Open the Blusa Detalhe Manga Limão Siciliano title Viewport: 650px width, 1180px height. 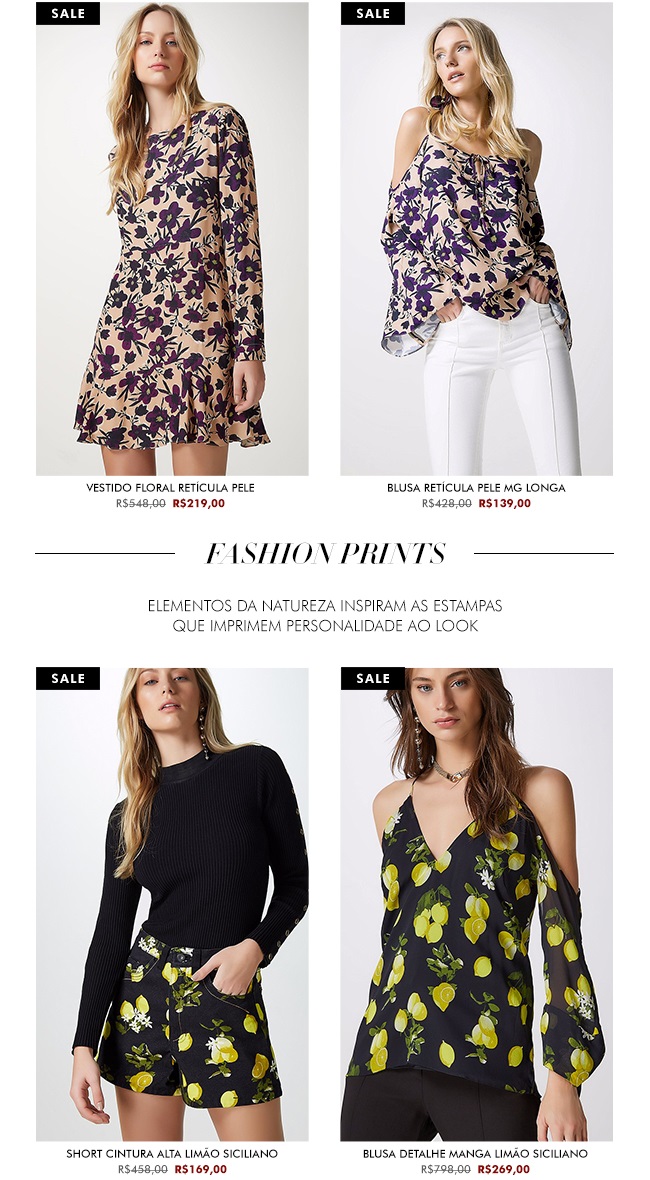pos(475,1154)
